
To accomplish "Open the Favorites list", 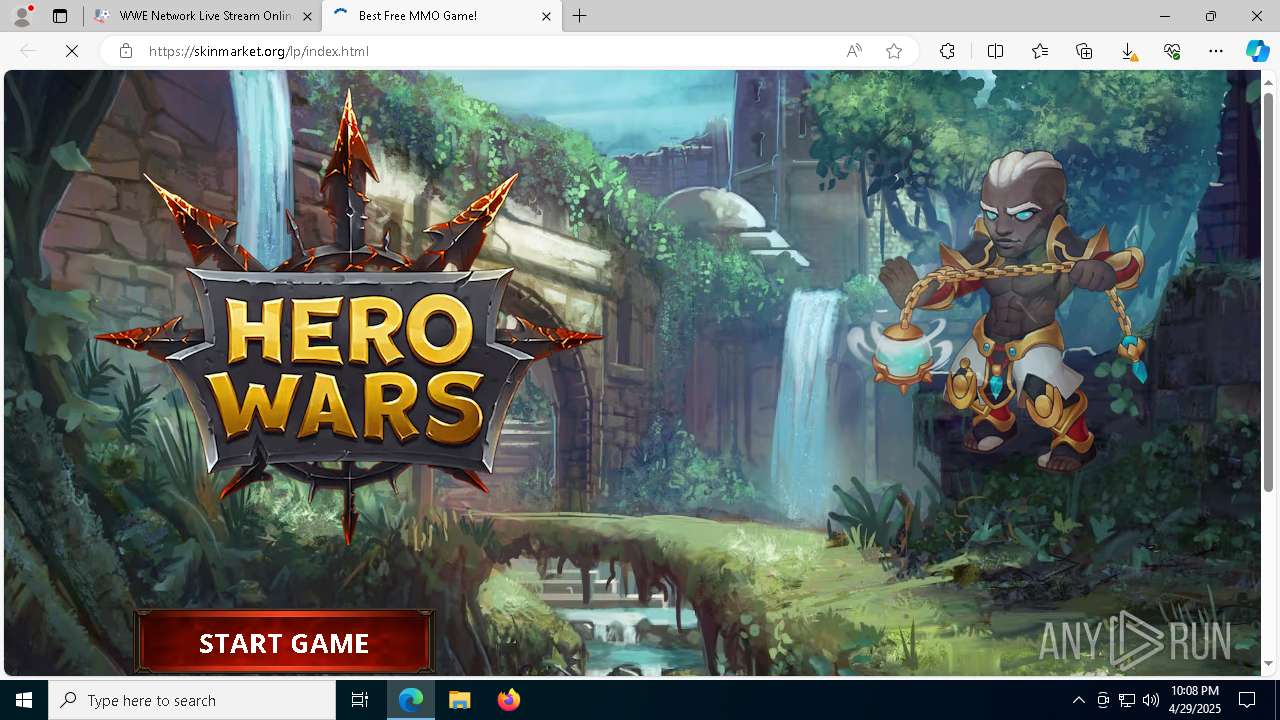I will 1040,51.
